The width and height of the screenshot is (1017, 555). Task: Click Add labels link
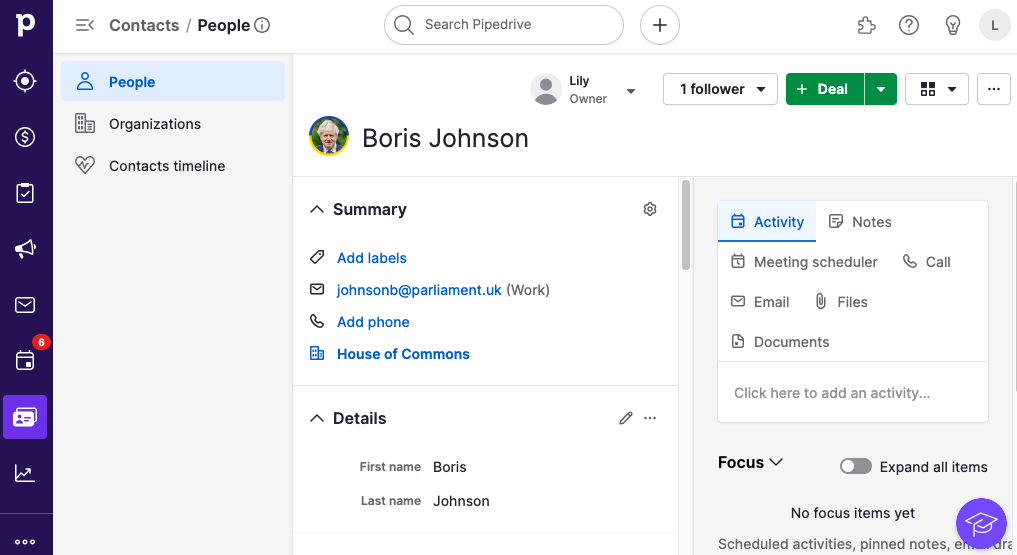(x=372, y=258)
